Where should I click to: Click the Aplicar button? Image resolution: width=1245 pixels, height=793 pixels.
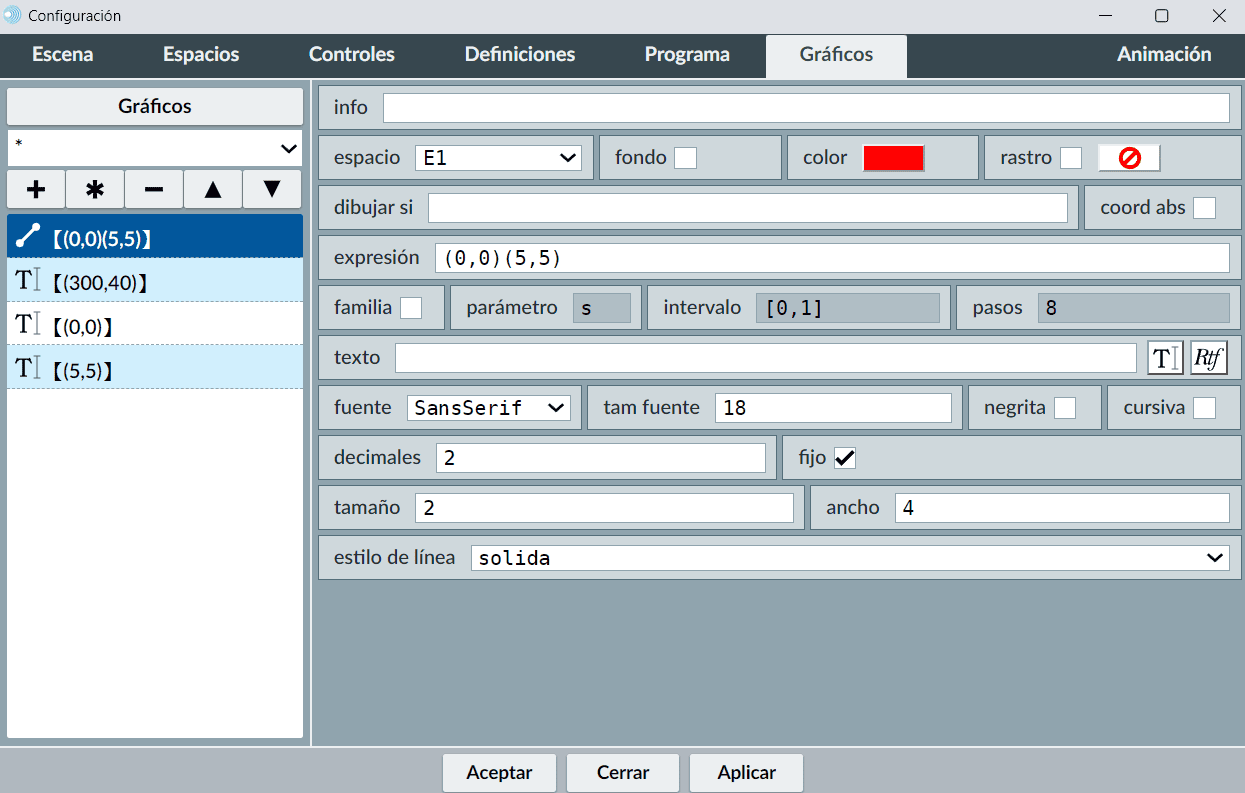point(746,773)
